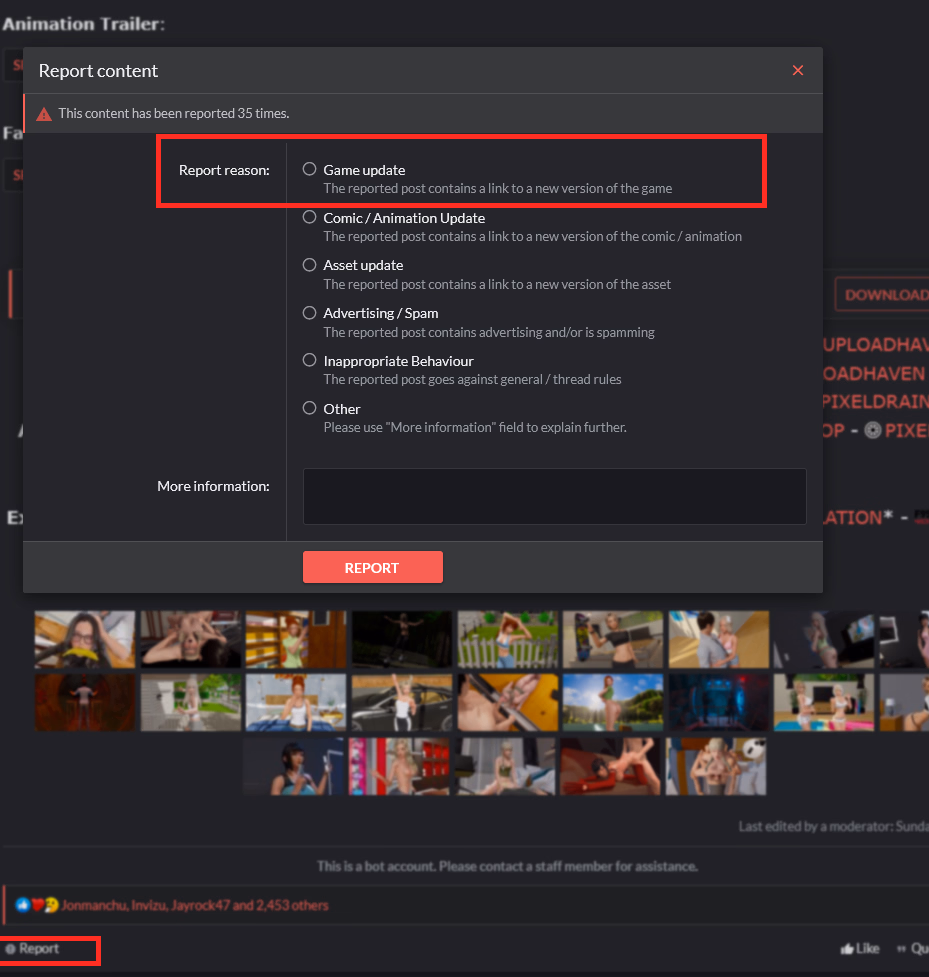Click the yellow emoji reaction icon
This screenshot has width=929, height=977.
coord(52,905)
